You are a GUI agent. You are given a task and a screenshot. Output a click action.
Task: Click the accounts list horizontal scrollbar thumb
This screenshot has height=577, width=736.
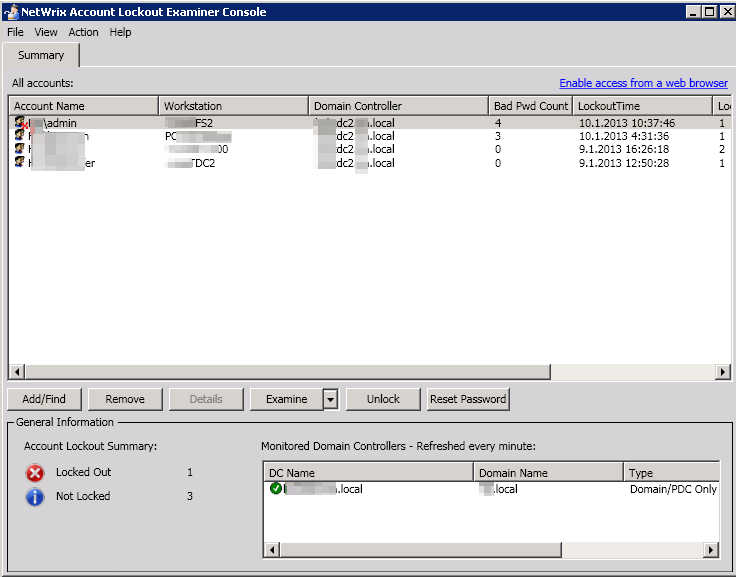(x=288, y=372)
